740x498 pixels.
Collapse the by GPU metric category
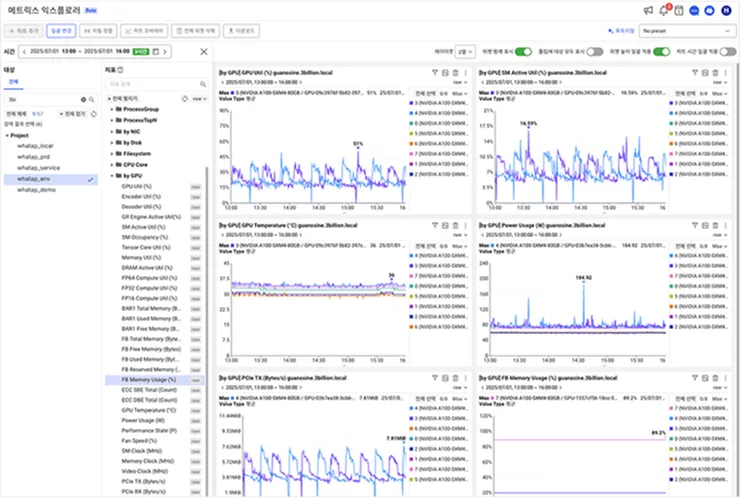point(112,176)
